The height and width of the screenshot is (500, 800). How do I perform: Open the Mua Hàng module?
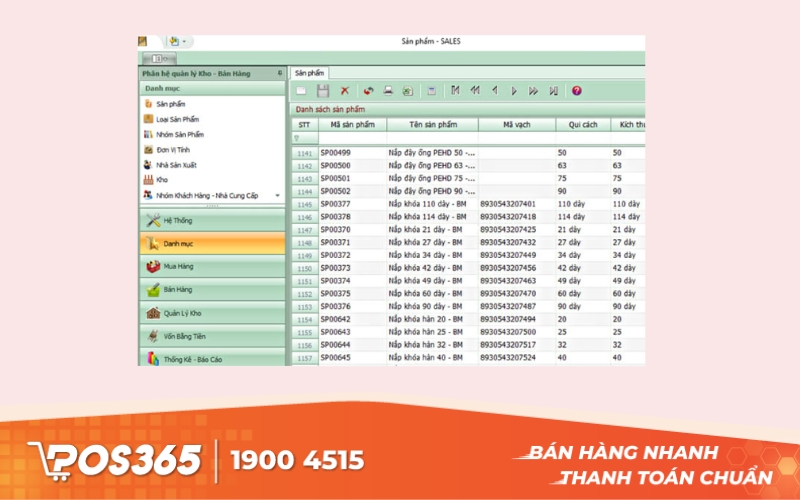point(212,266)
